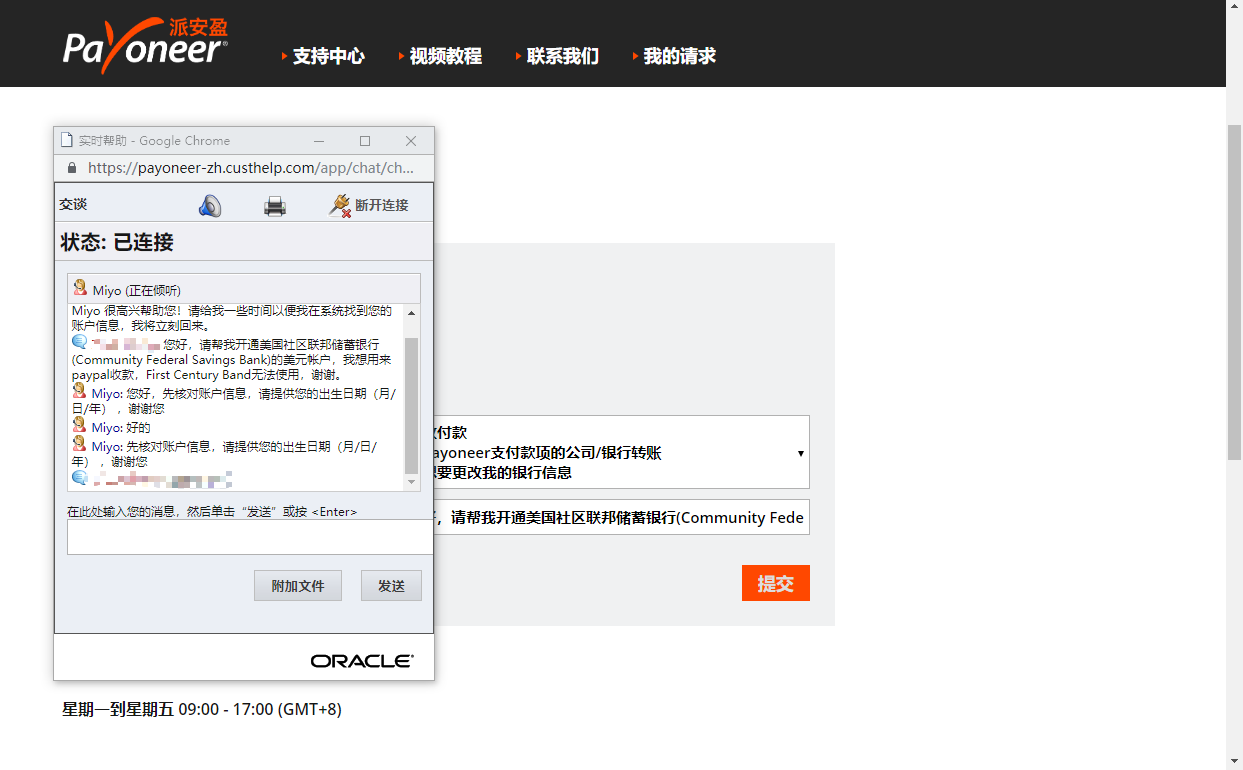Print the chat using the printer icon
The height and width of the screenshot is (770, 1243).
click(275, 206)
